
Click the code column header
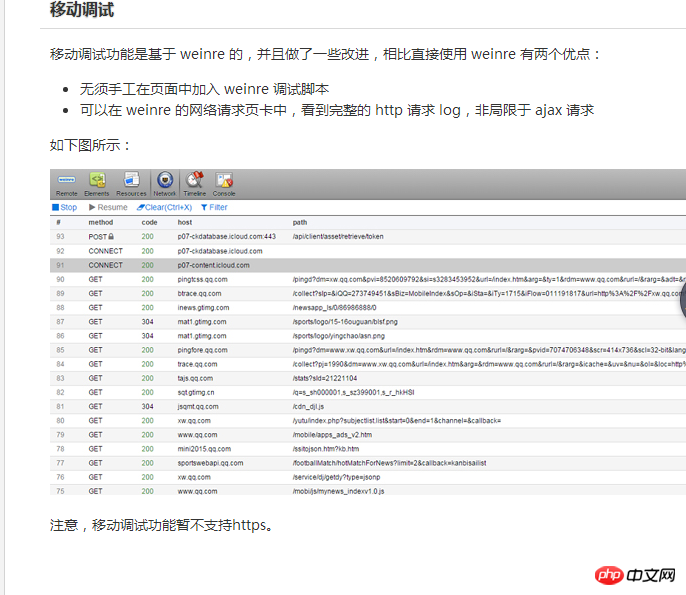tap(149, 222)
